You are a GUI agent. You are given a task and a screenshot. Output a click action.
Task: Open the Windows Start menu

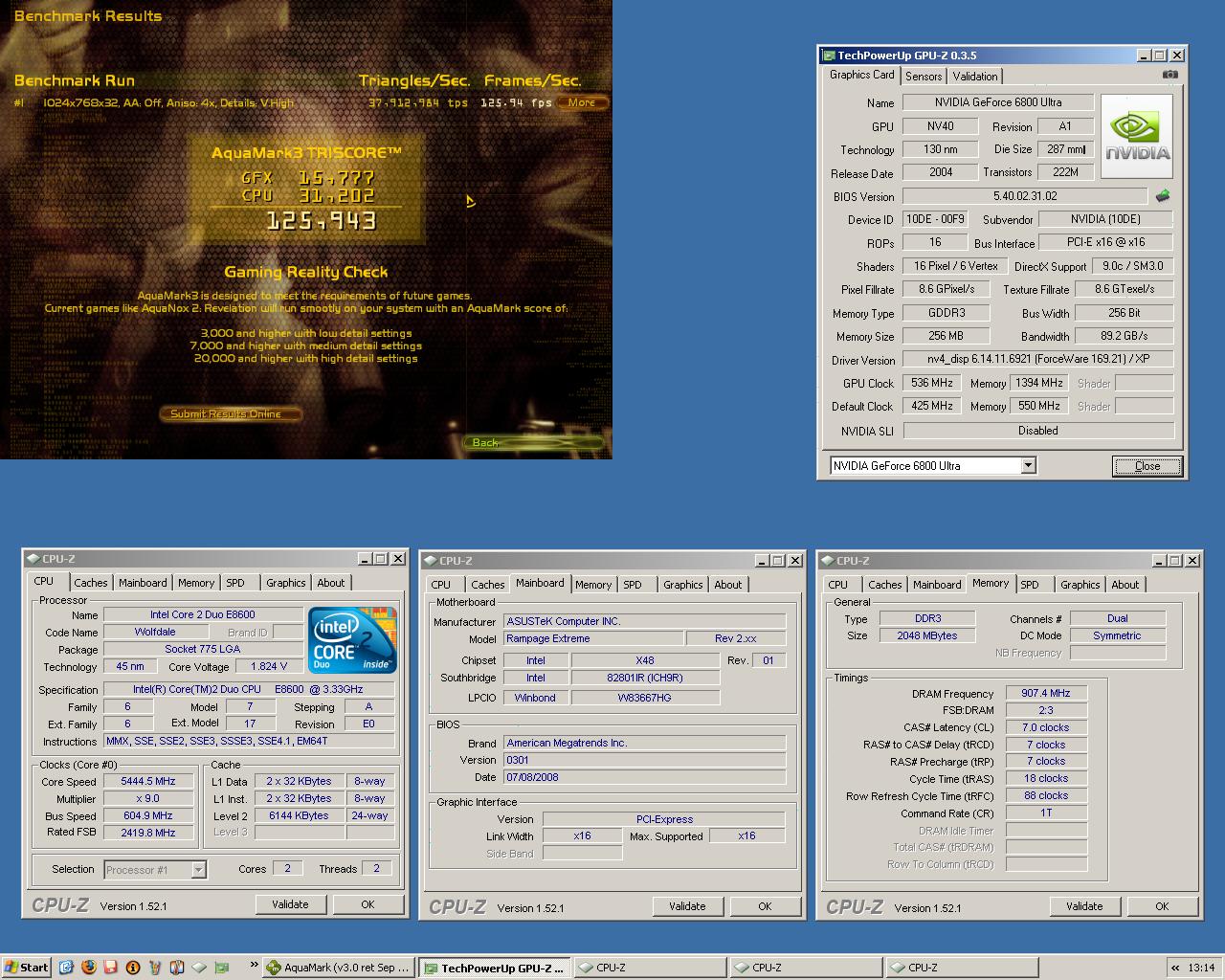coord(26,968)
